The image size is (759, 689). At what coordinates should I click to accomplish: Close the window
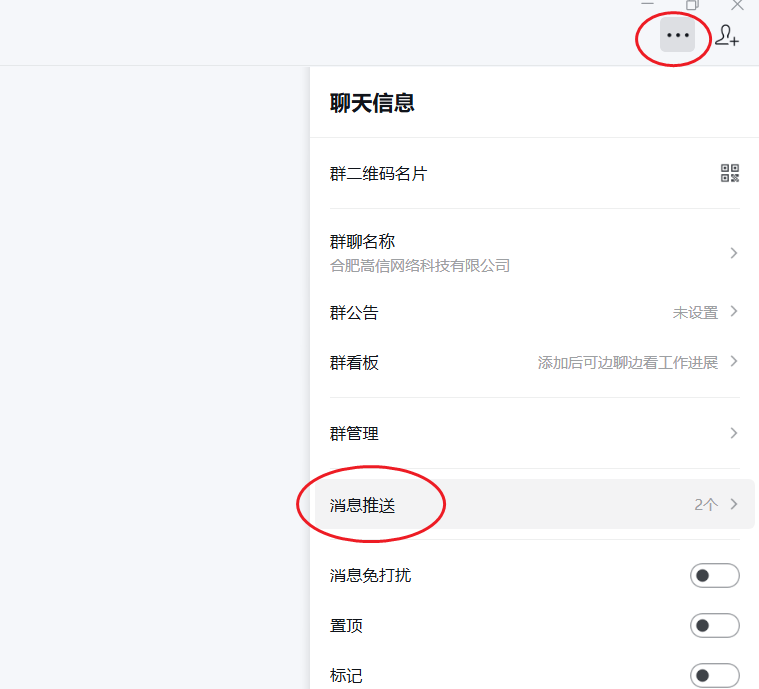click(x=737, y=5)
